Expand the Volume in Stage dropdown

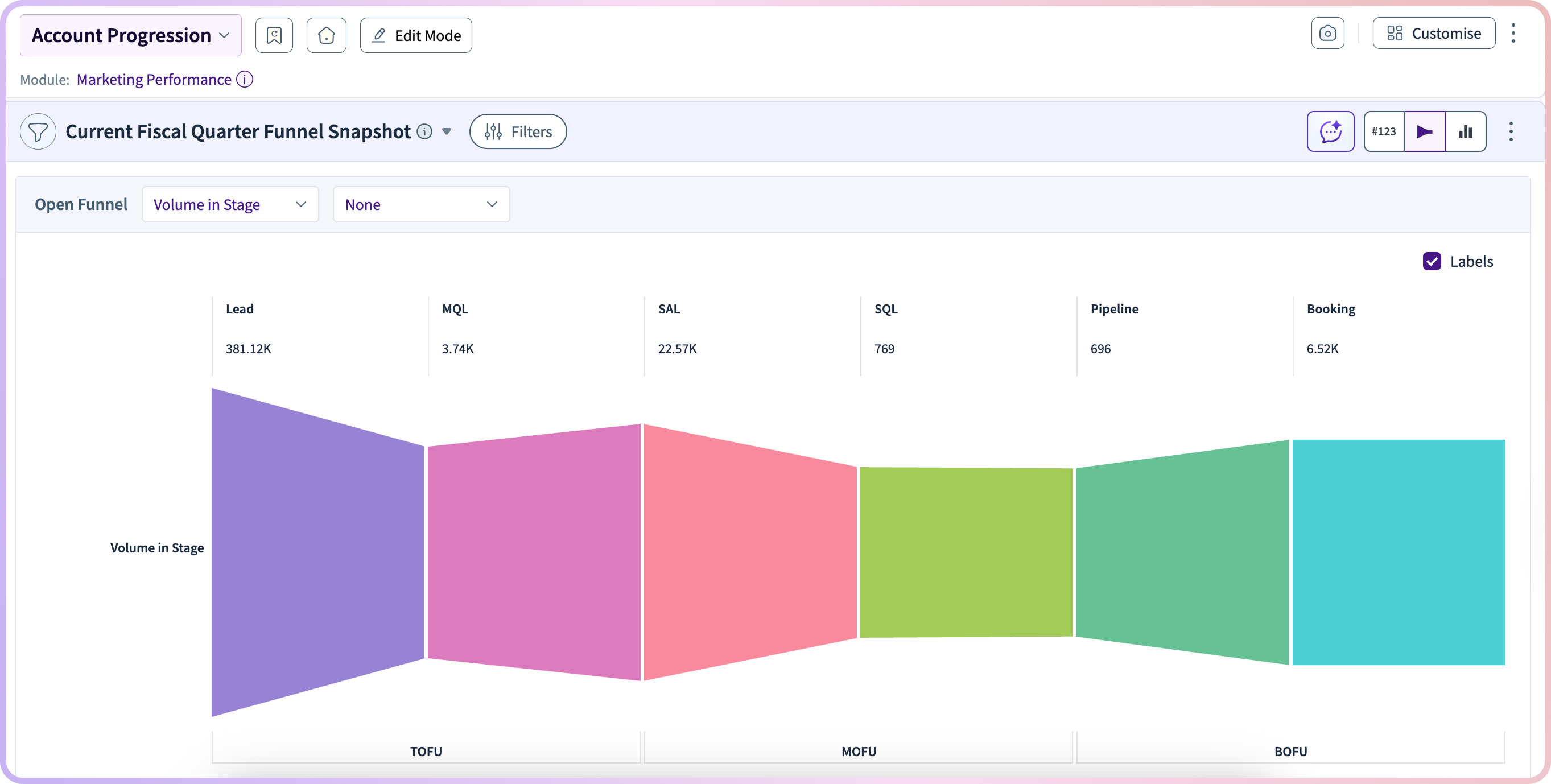click(230, 205)
